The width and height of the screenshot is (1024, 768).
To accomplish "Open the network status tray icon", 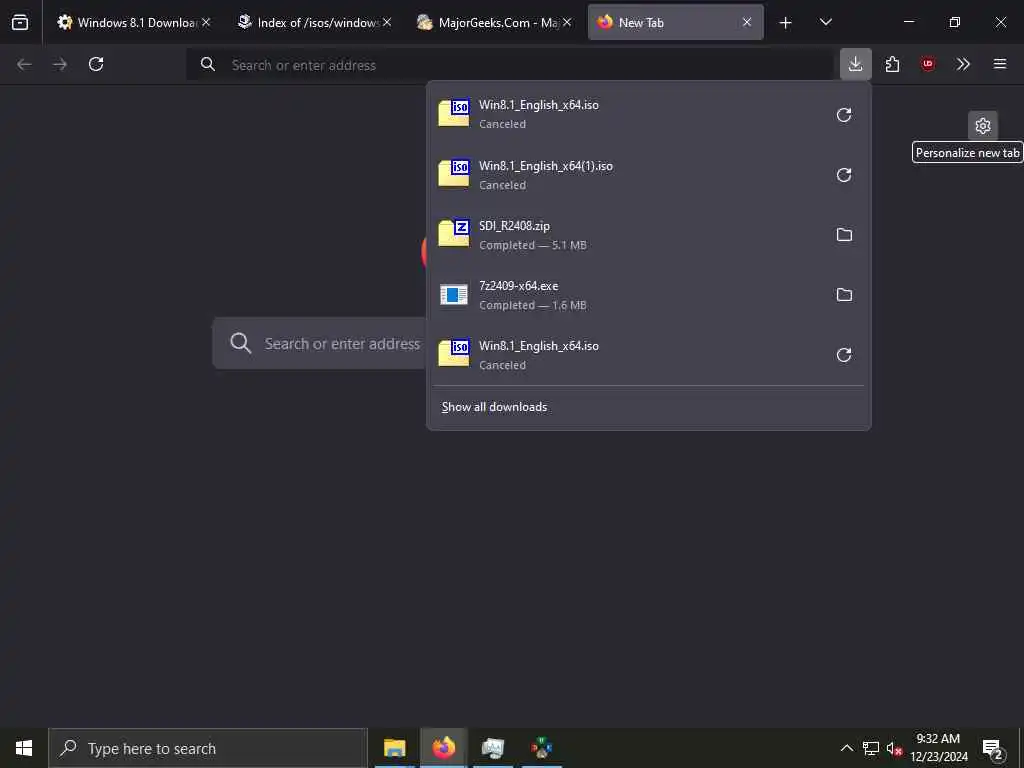I will pos(871,748).
